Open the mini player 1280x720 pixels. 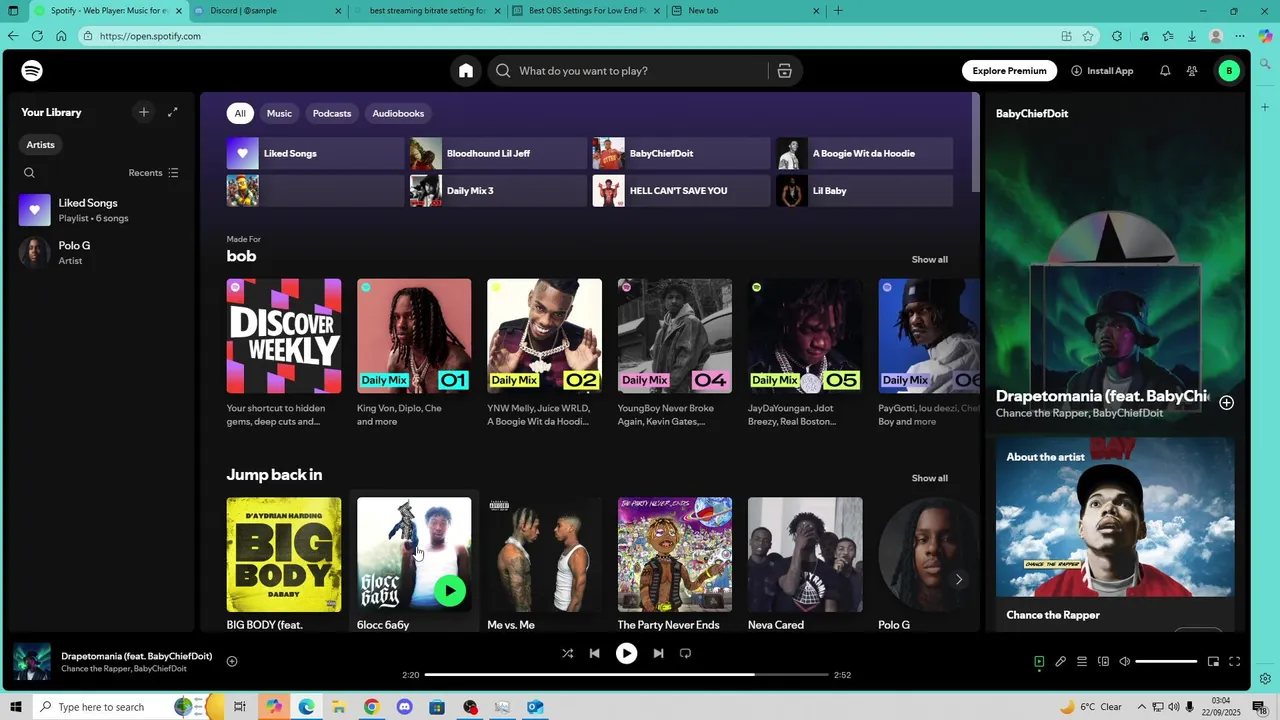tap(1213, 661)
